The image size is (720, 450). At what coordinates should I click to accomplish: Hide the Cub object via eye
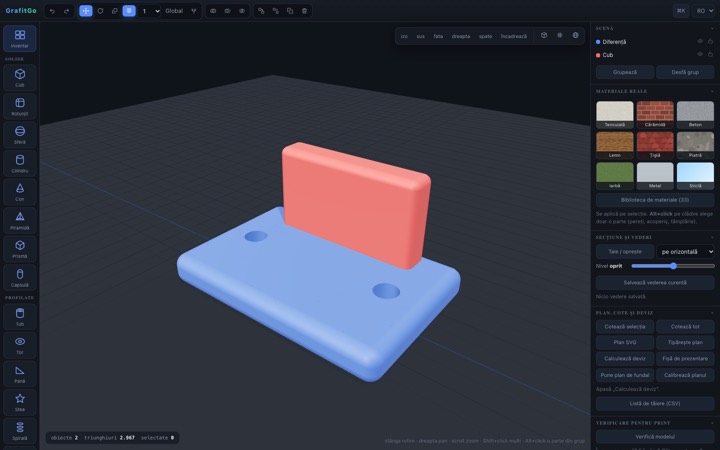[700, 54]
